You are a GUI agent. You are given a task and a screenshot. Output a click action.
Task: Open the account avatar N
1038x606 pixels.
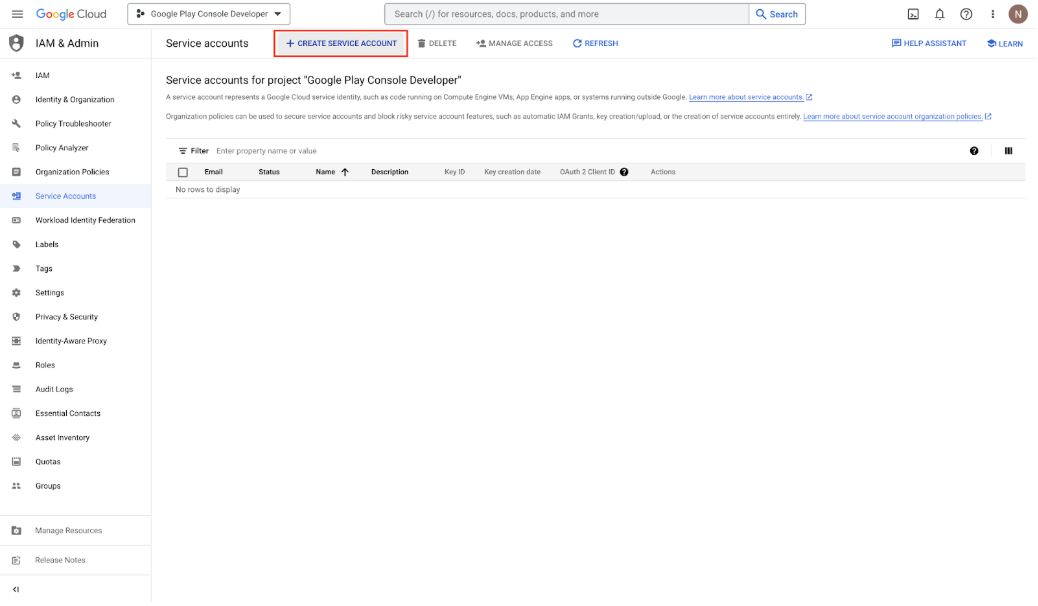1017,14
